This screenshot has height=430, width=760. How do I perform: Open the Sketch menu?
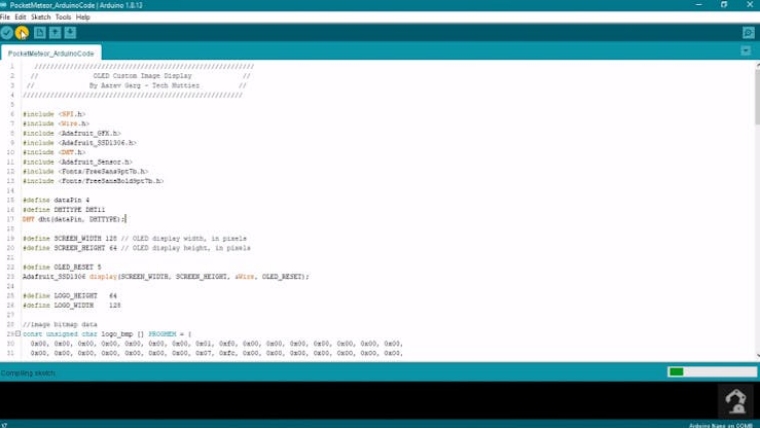pos(40,17)
